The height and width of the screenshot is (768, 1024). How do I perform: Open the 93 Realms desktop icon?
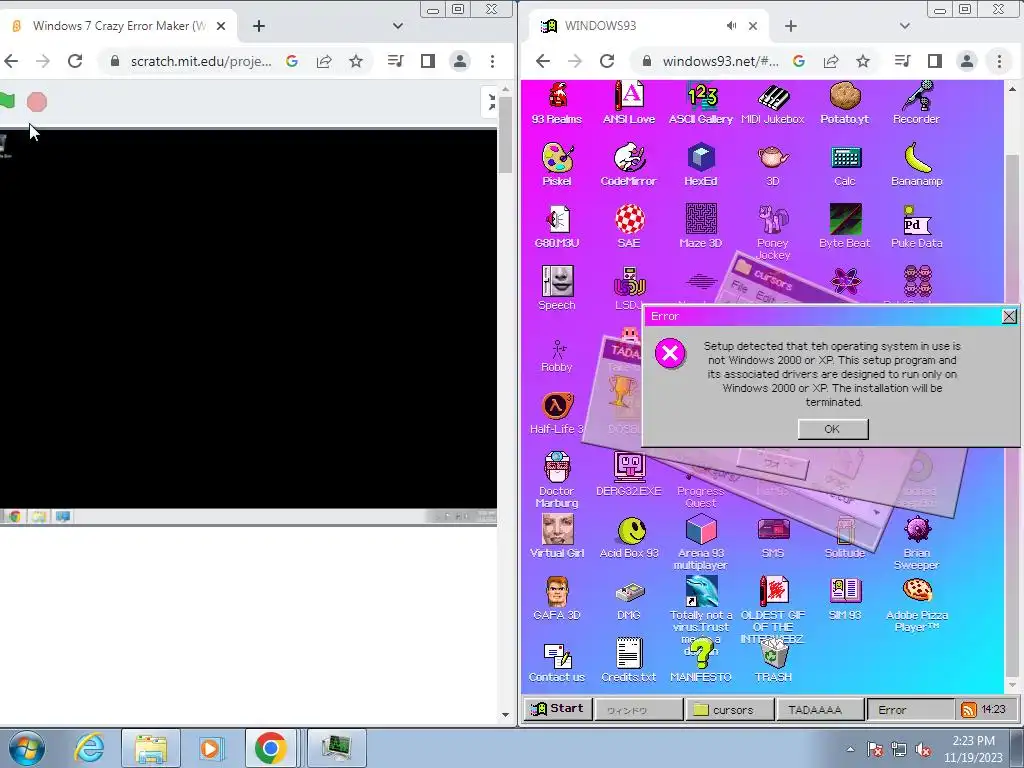click(x=556, y=103)
